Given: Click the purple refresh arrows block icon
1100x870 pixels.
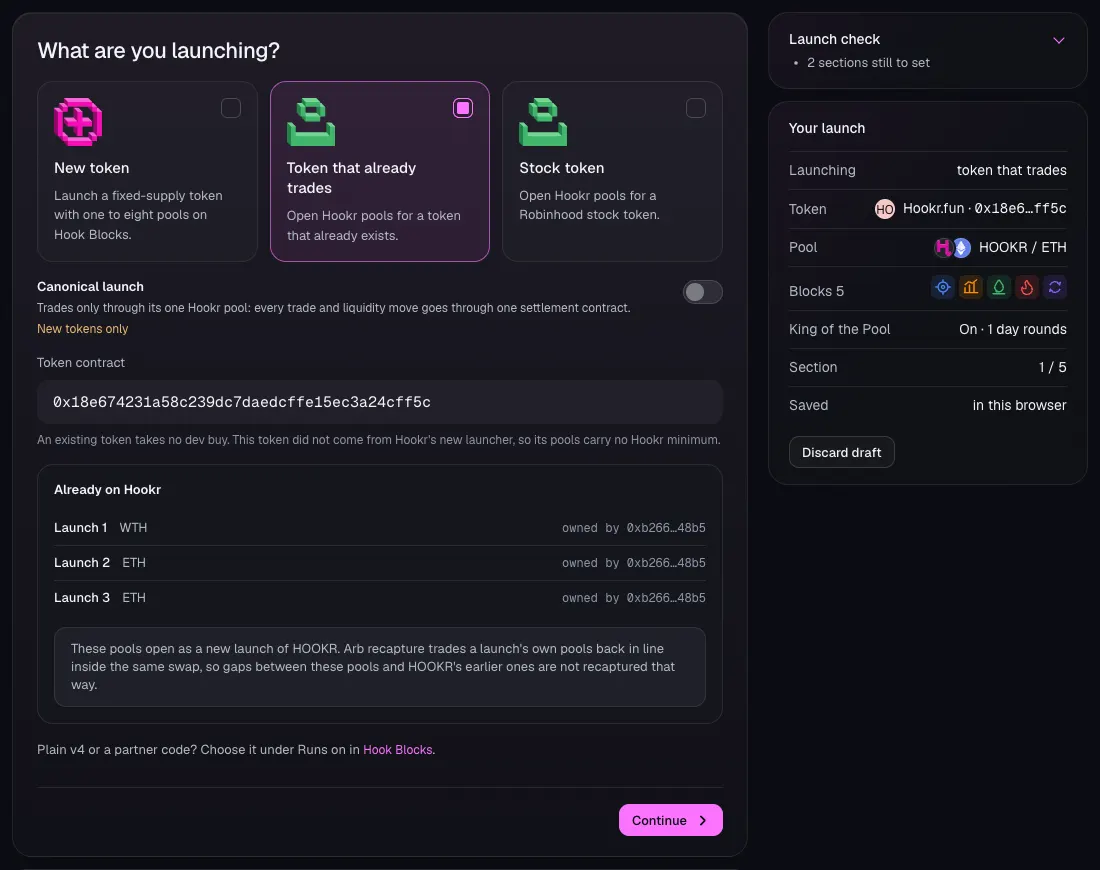Looking at the screenshot, I should [x=1055, y=287].
